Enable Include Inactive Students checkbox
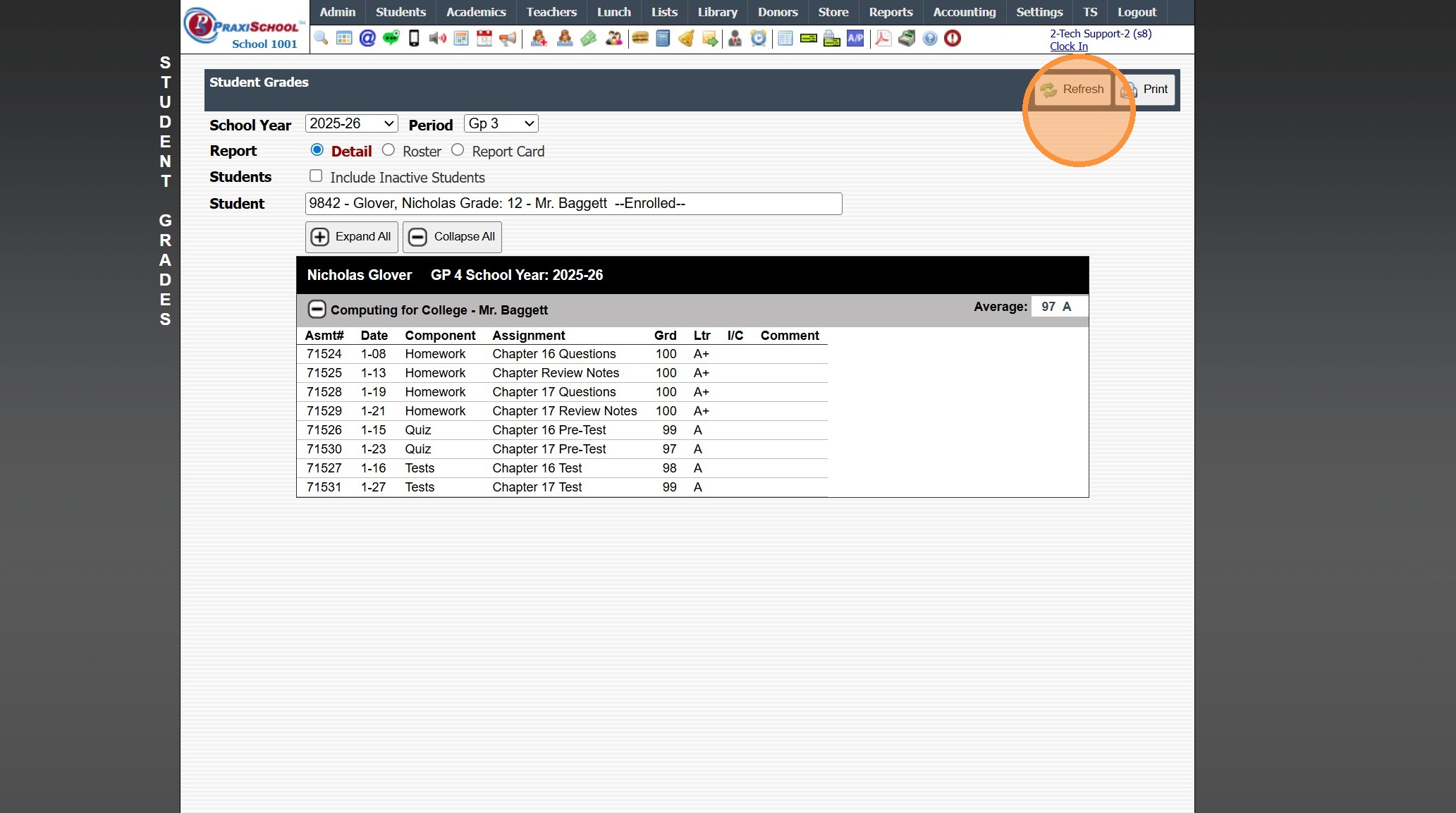 316,176
